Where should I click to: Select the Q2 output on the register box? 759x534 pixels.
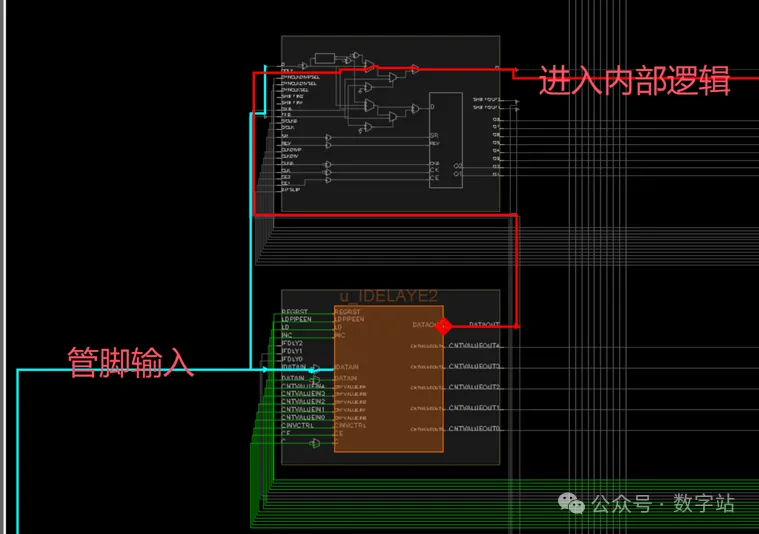458,166
